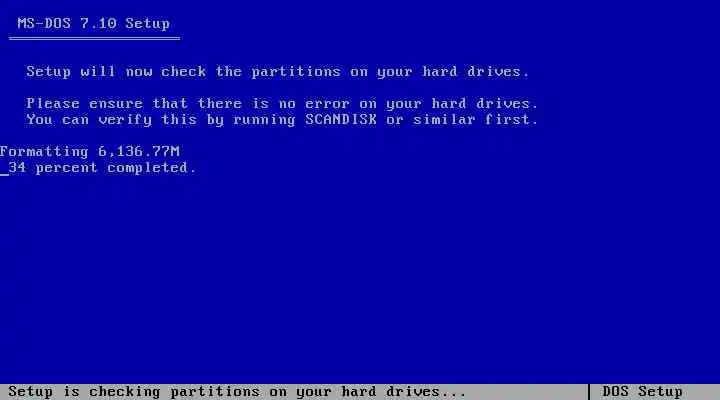Click the underline below the setup title

point(94,39)
